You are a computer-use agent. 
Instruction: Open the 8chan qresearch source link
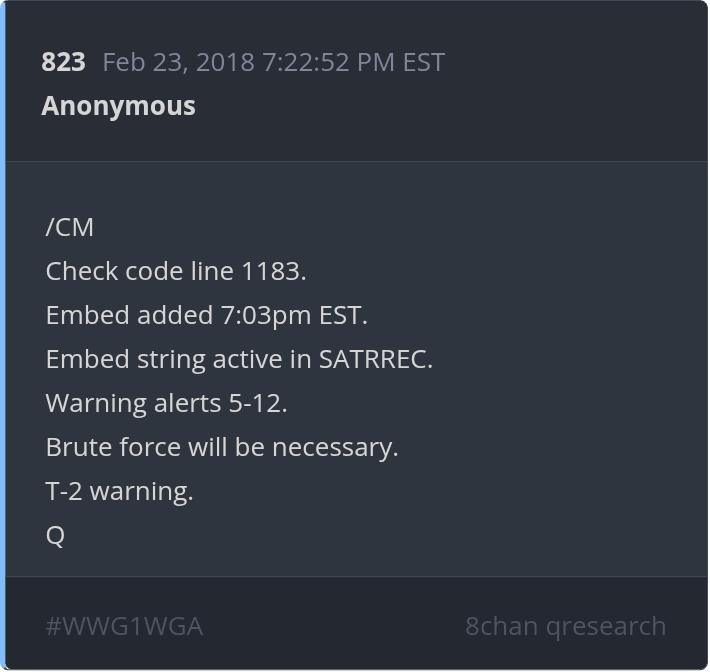(x=565, y=626)
